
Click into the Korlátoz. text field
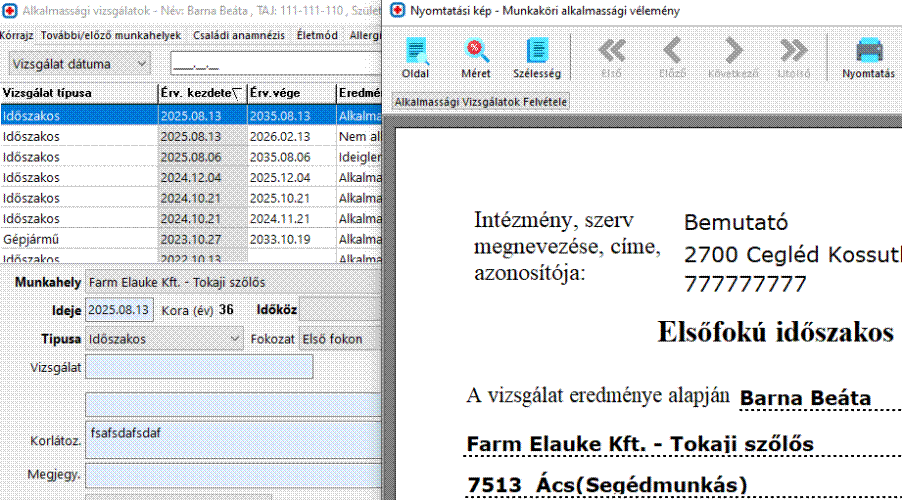pos(232,440)
